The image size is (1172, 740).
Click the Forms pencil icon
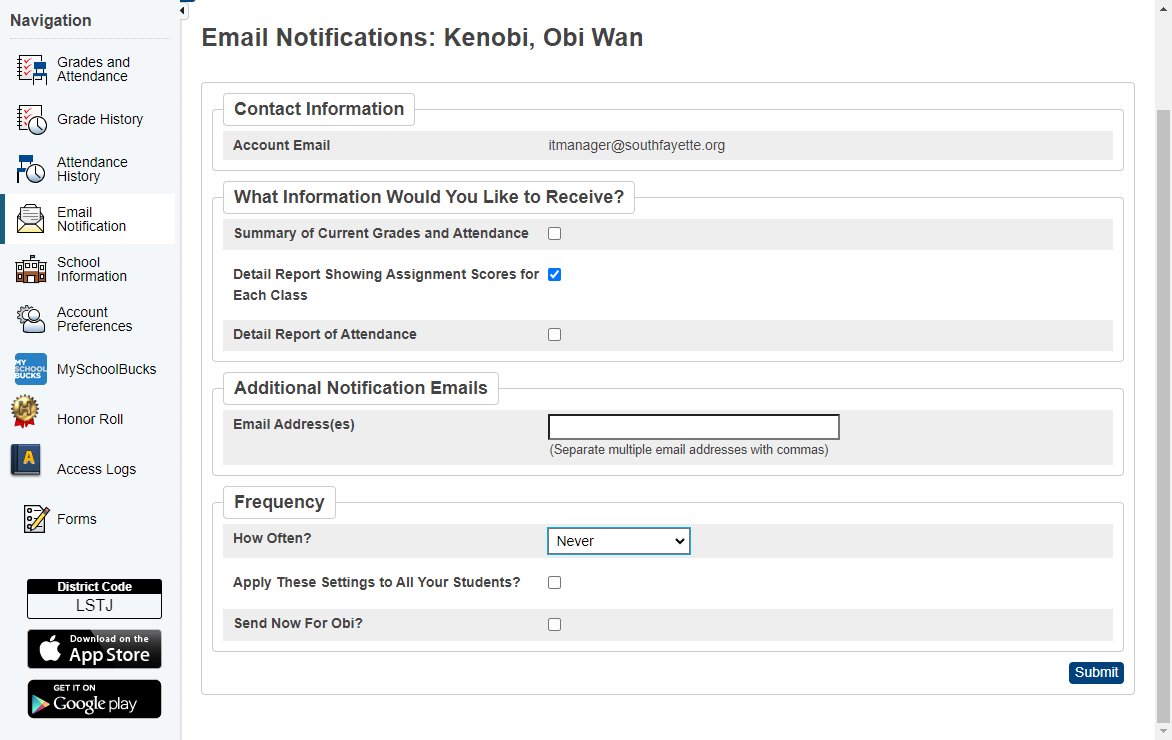[35, 519]
